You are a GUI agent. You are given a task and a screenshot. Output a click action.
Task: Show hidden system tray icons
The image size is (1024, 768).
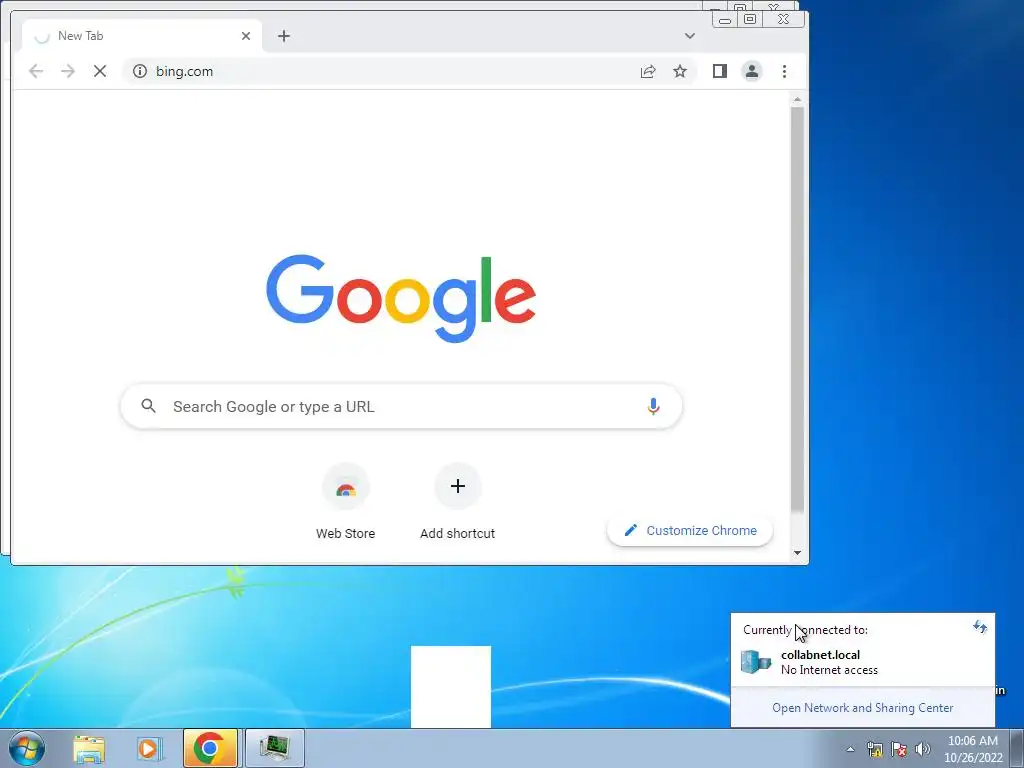850,749
